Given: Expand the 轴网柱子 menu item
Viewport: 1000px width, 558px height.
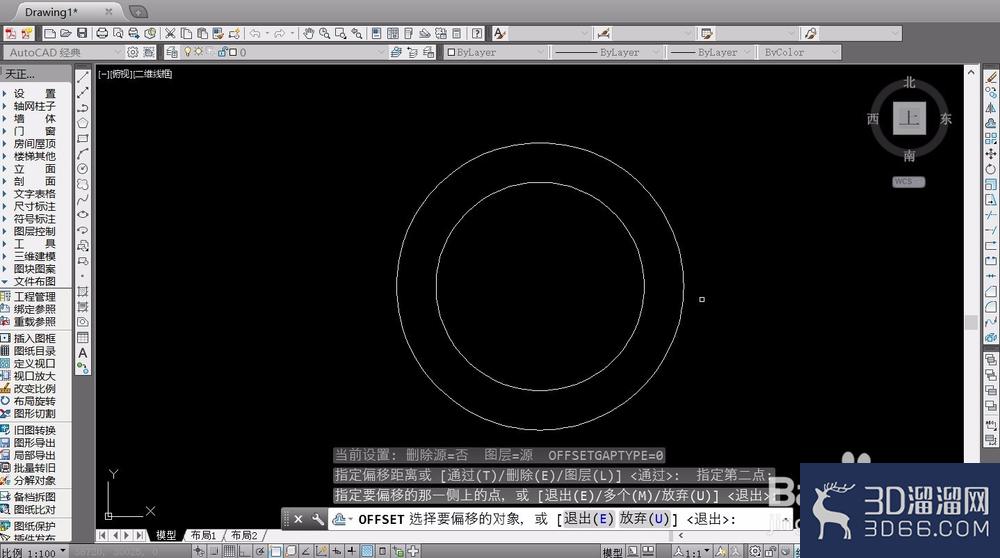Looking at the screenshot, I should (x=32, y=106).
